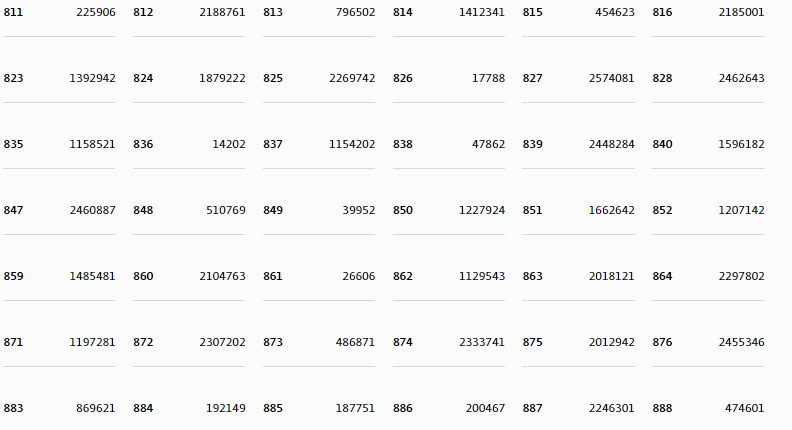
Task: Select the value 2188761 beside 812
Action: click(222, 12)
